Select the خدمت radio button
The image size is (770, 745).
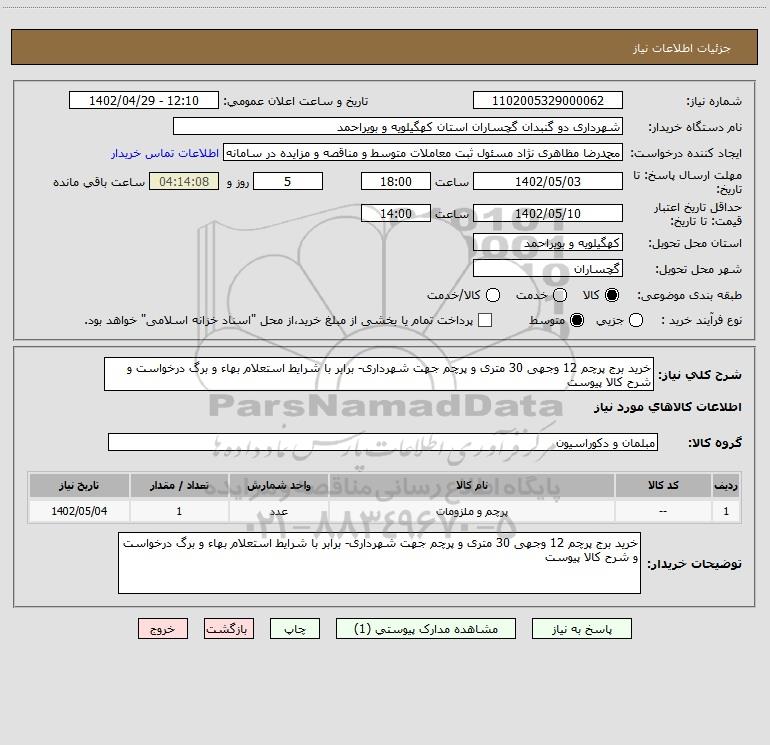(x=560, y=295)
